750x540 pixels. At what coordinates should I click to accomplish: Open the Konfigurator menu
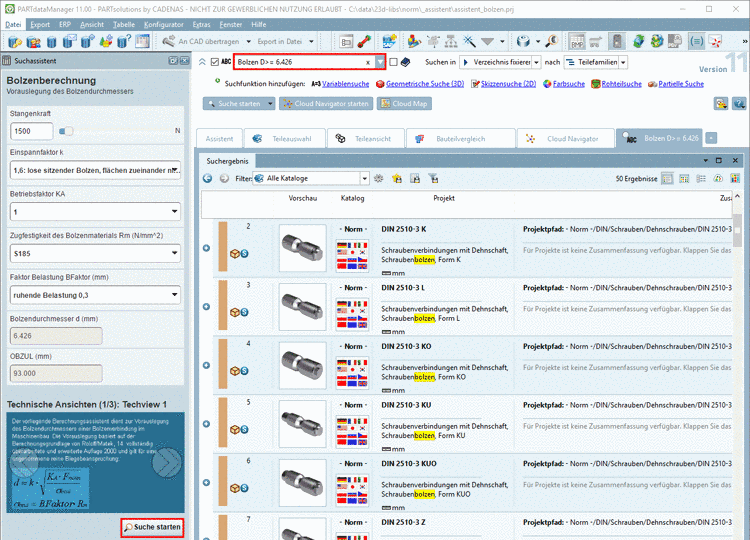coord(164,23)
